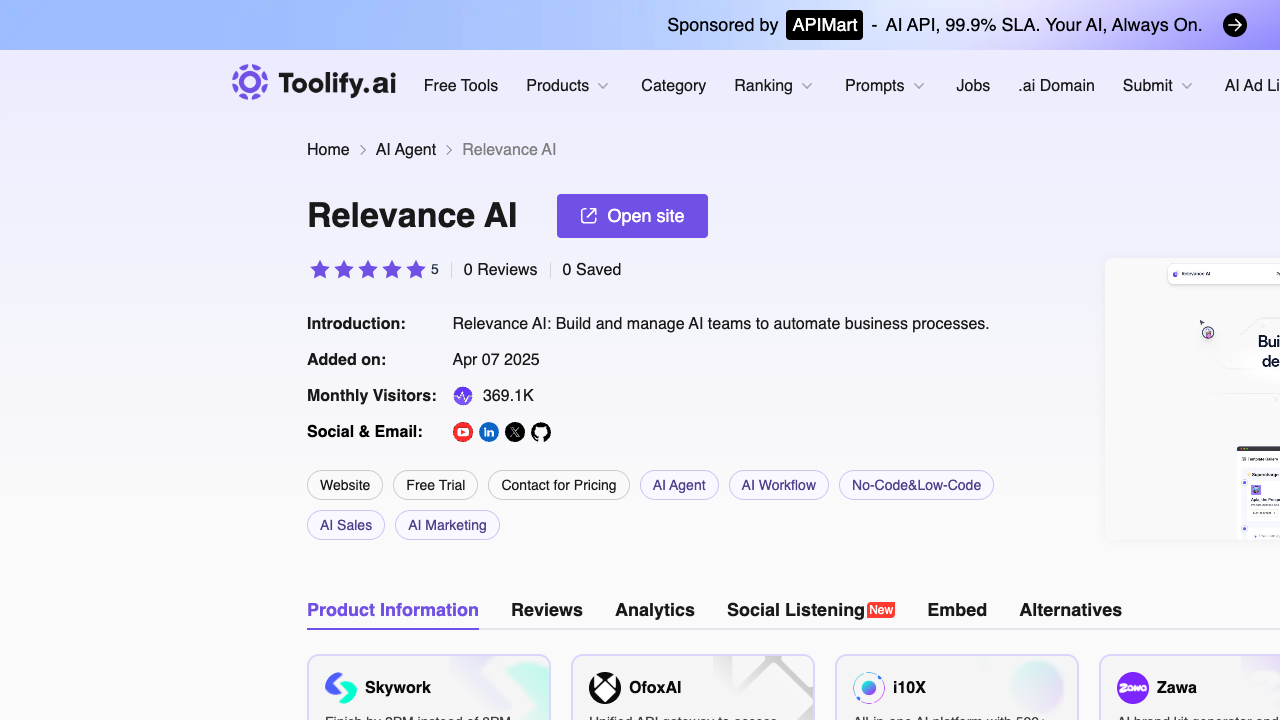The height and width of the screenshot is (720, 1280).
Task: Expand the Ranking dropdown menu
Action: pyautogui.click(x=774, y=86)
